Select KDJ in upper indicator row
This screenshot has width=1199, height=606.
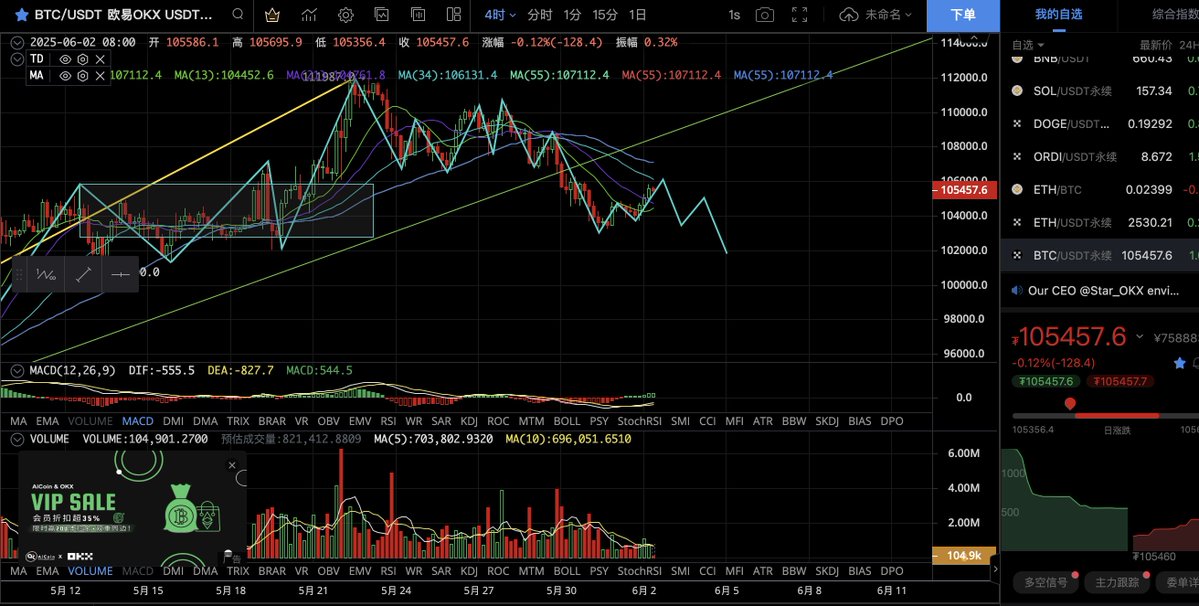(469, 421)
